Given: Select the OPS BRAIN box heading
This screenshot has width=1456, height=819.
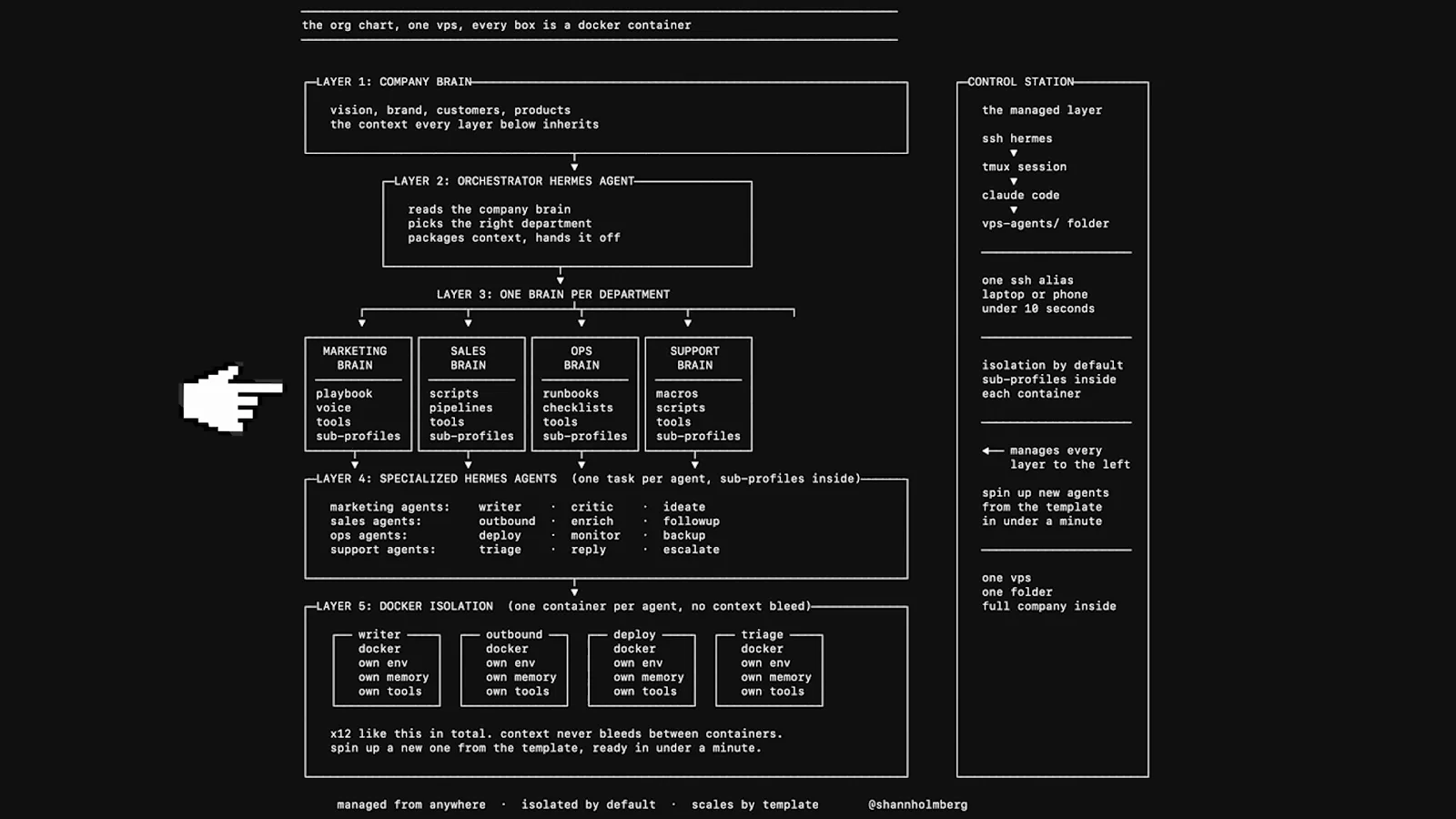Looking at the screenshot, I should 581,358.
